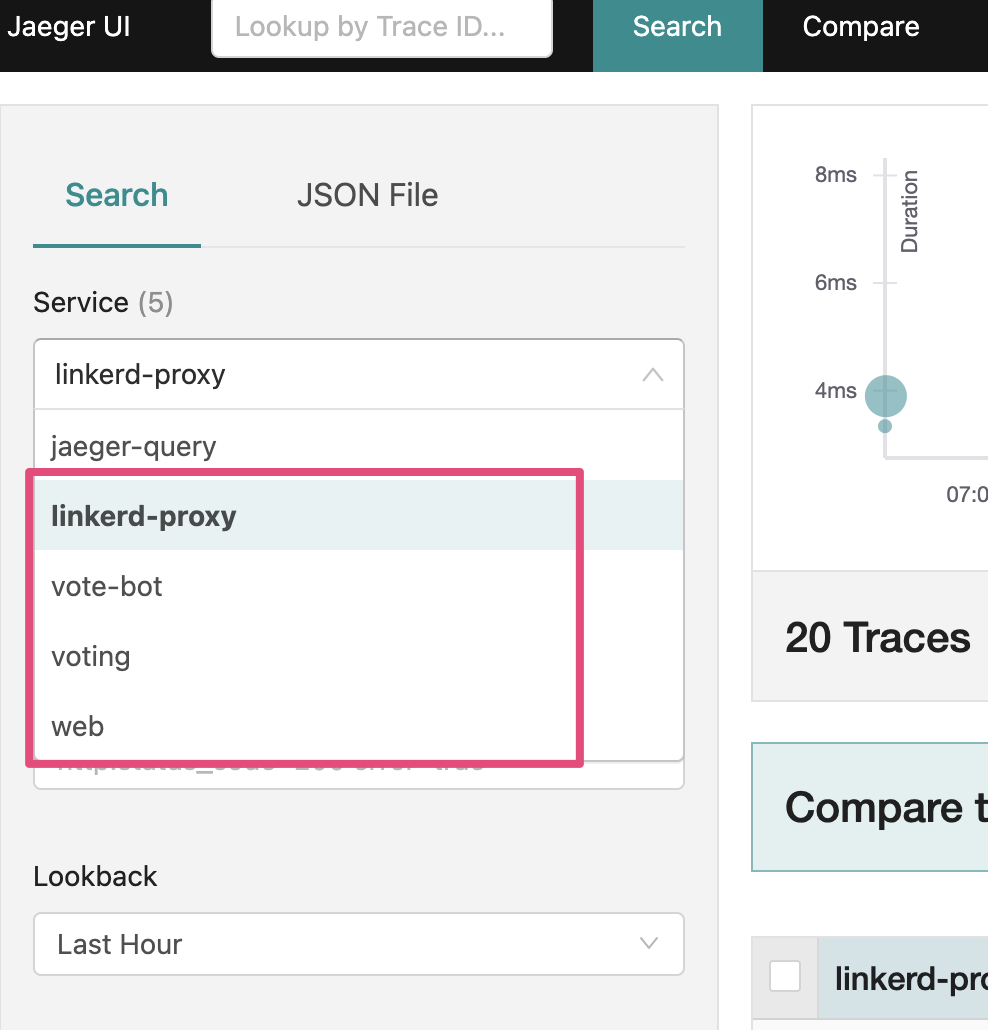This screenshot has height=1030, width=988.
Task: Switch to the Search tab in the form panel
Action: [x=117, y=196]
